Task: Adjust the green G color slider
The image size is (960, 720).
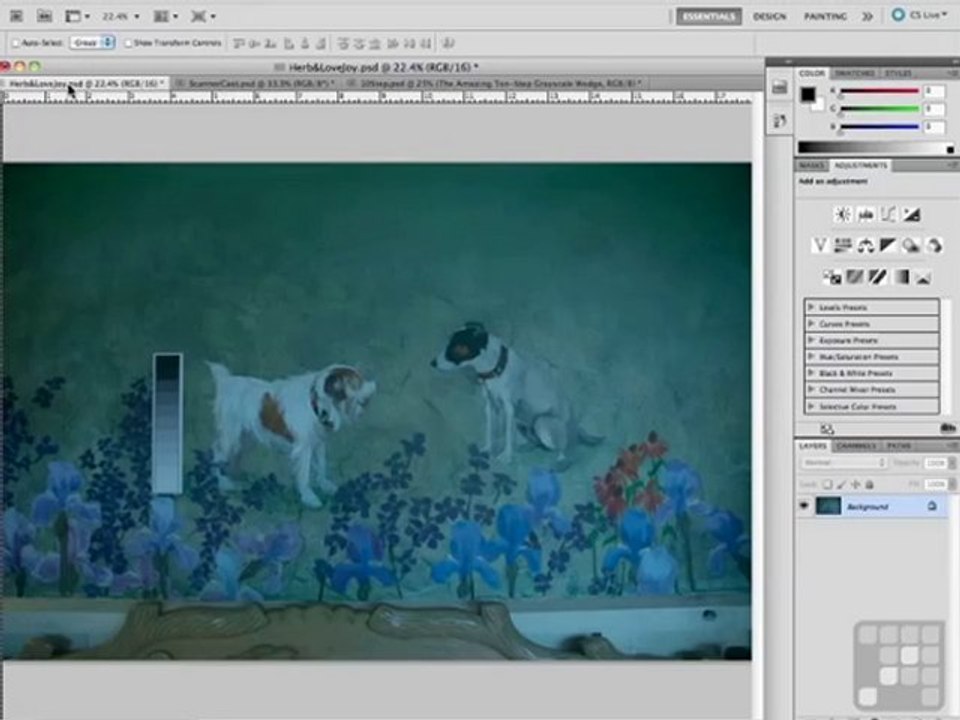Action: tap(880, 109)
